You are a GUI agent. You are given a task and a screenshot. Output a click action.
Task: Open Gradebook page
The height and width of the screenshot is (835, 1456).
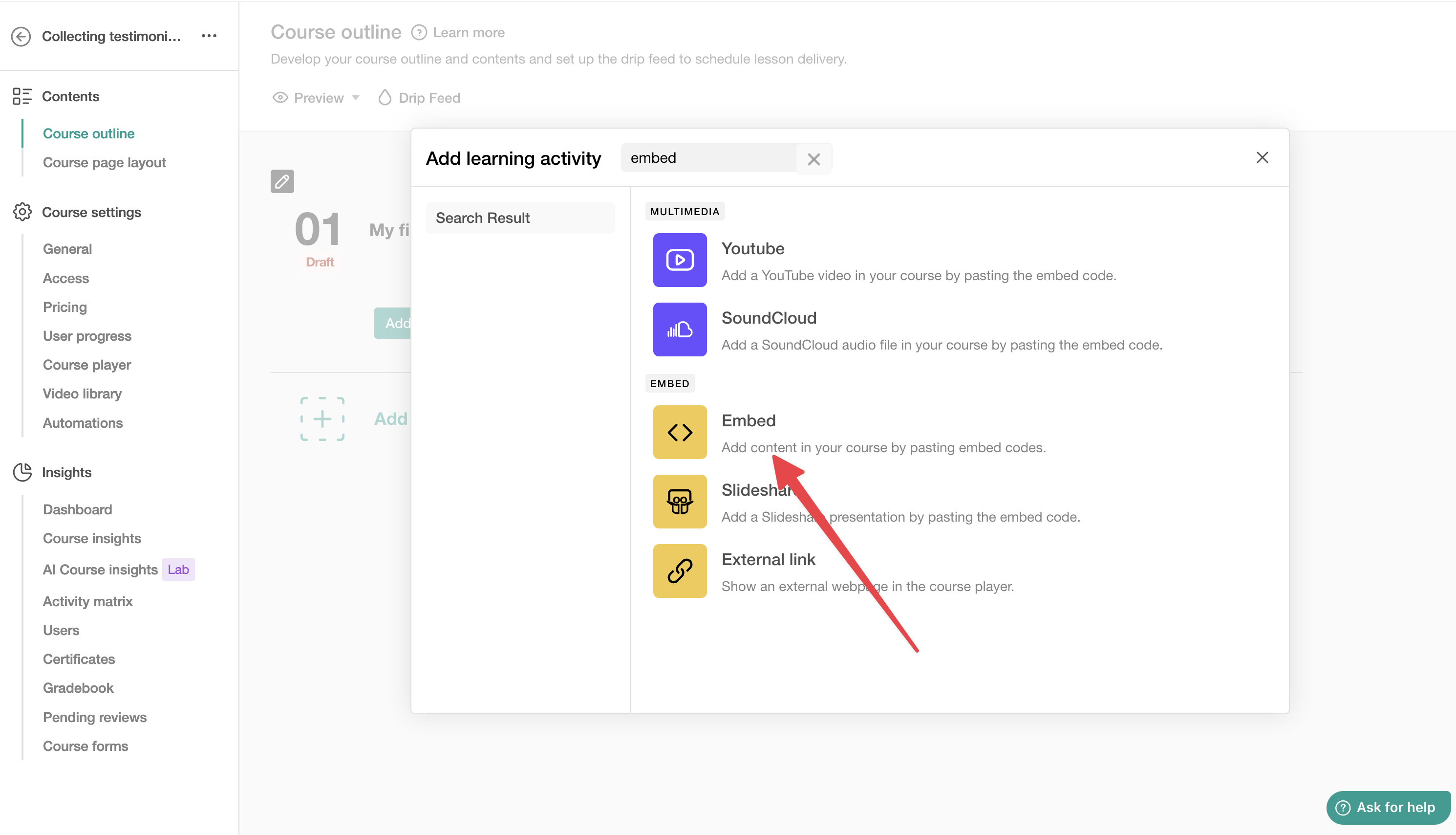pyautogui.click(x=79, y=688)
